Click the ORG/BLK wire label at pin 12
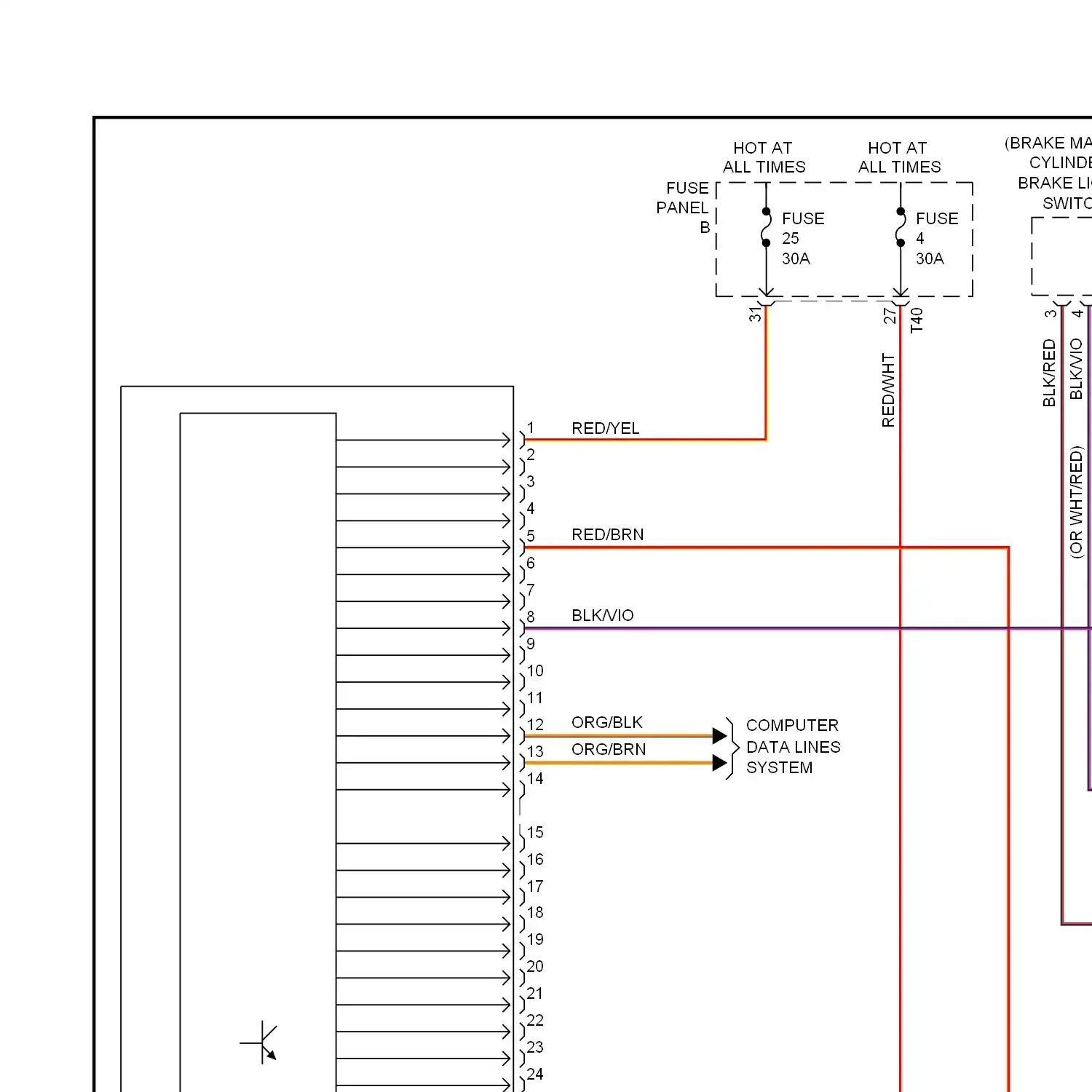This screenshot has width=1092, height=1092. 606,722
